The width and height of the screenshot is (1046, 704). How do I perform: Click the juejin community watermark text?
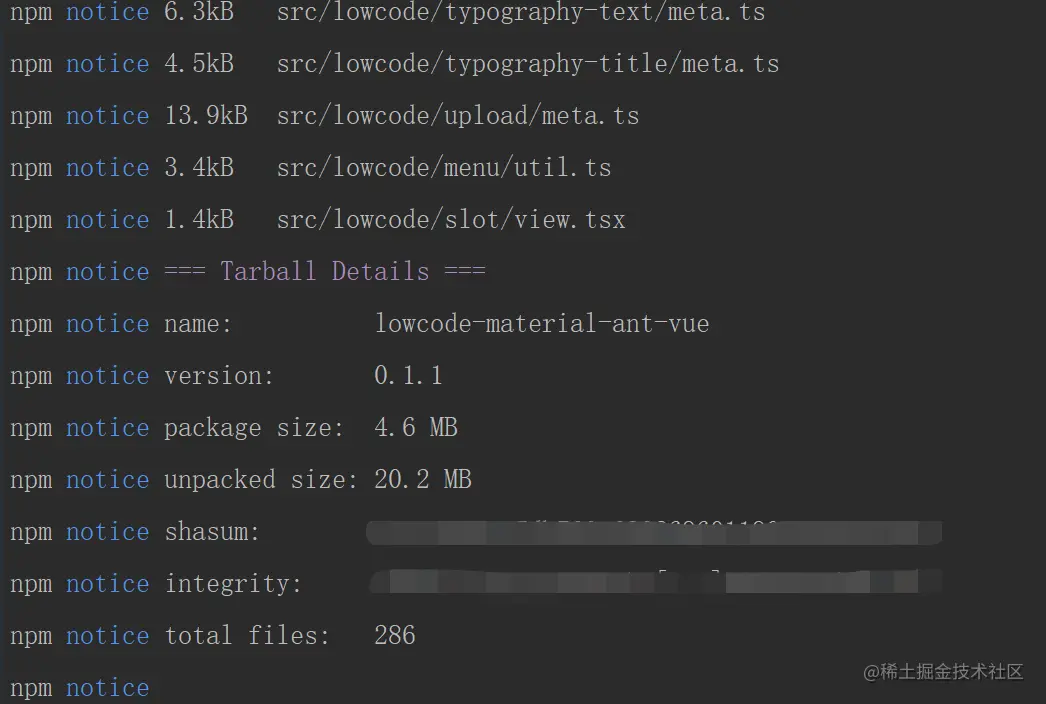[x=943, y=671]
